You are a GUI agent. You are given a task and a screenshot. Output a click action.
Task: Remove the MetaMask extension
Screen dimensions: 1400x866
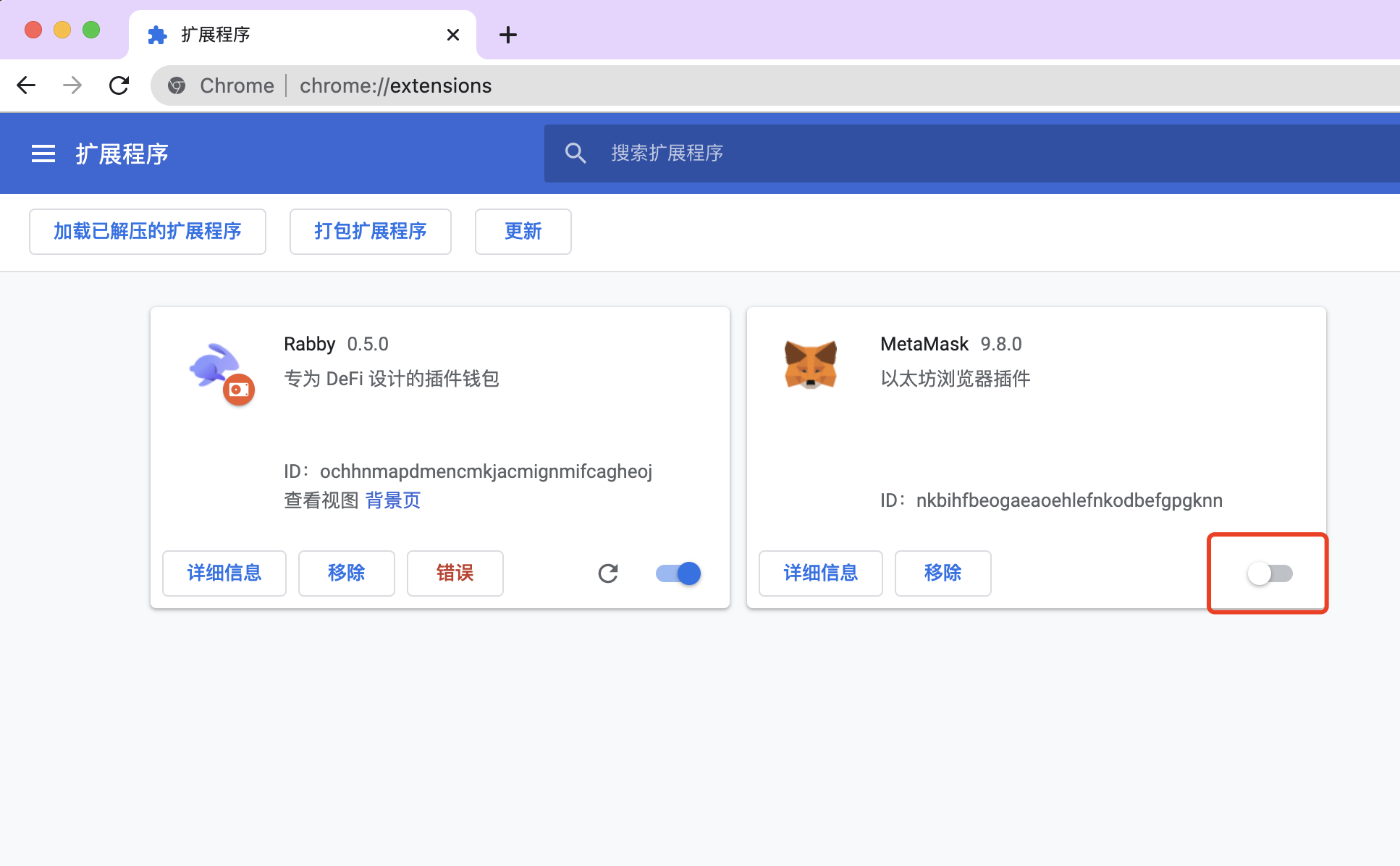click(943, 573)
